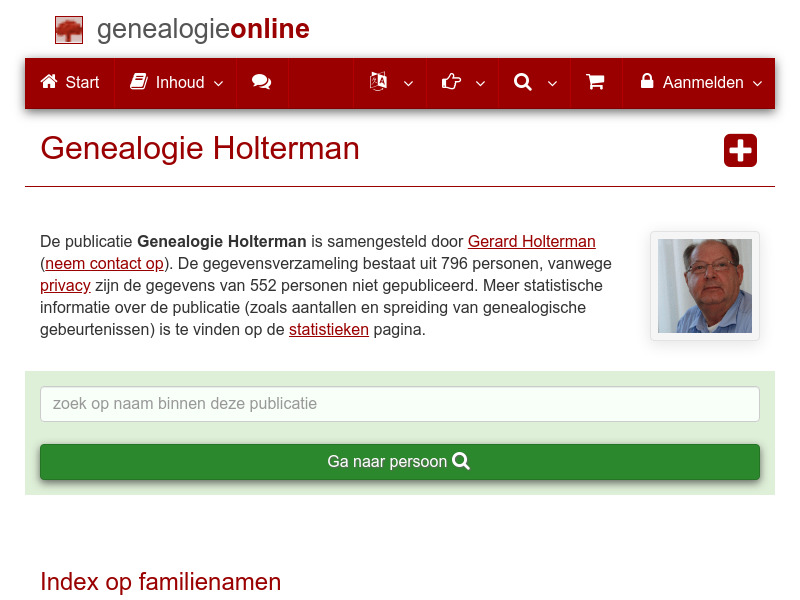Open the Gerard Holterman link
The height and width of the screenshot is (600, 800).
[531, 241]
